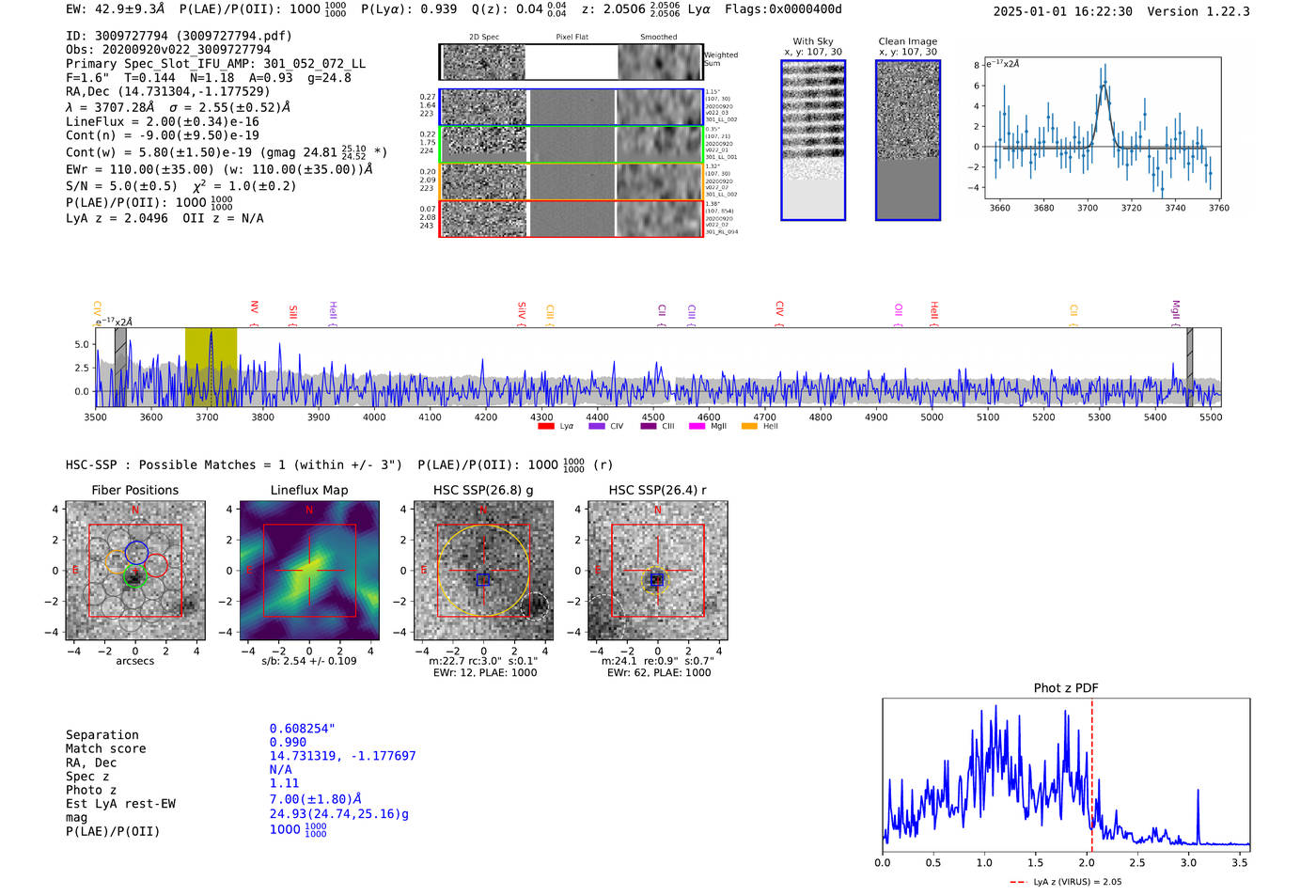
Task: Click the Cont(n) = -9.00(±9.50)e-19 line
Action: [x=163, y=135]
